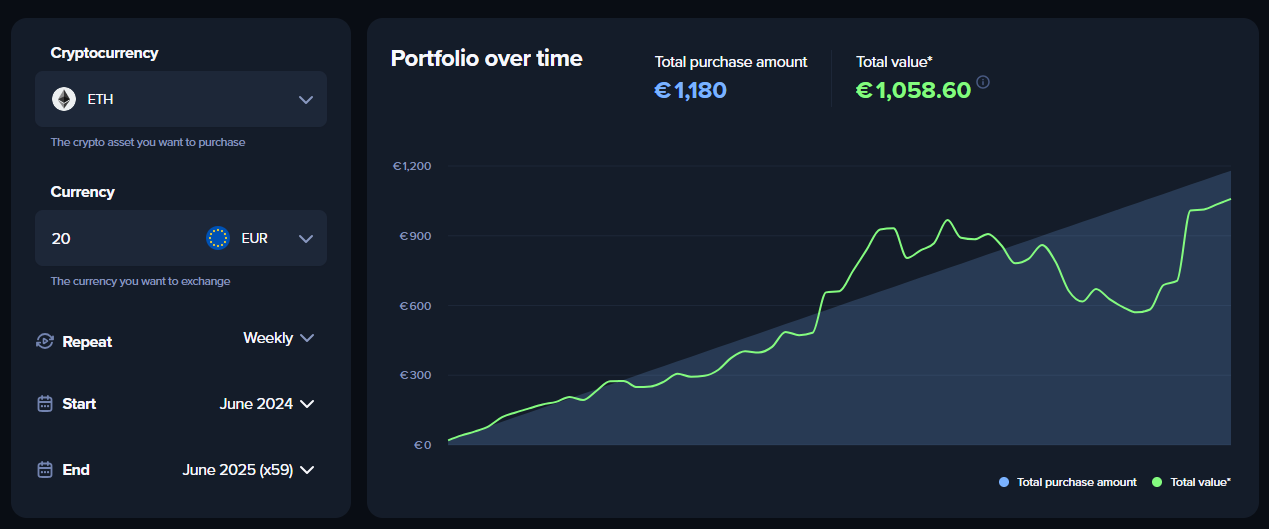Click the Ethereum coin icon
Screen dimensions: 1269x529
[64, 99]
